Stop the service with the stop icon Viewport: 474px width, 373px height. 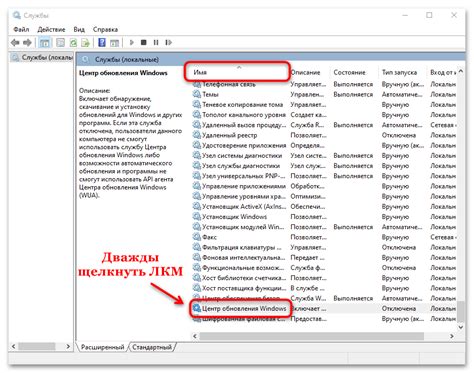click(x=144, y=43)
